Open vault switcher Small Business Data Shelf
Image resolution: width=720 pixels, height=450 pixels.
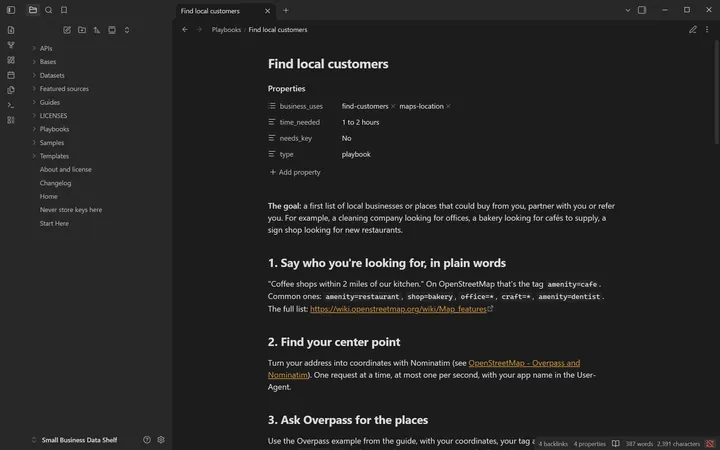coord(75,440)
